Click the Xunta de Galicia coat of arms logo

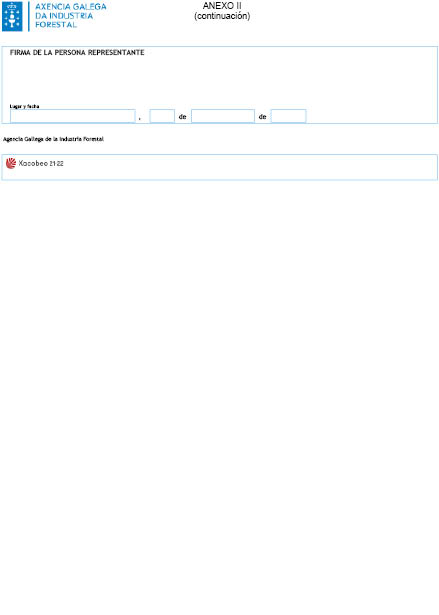click(12, 16)
